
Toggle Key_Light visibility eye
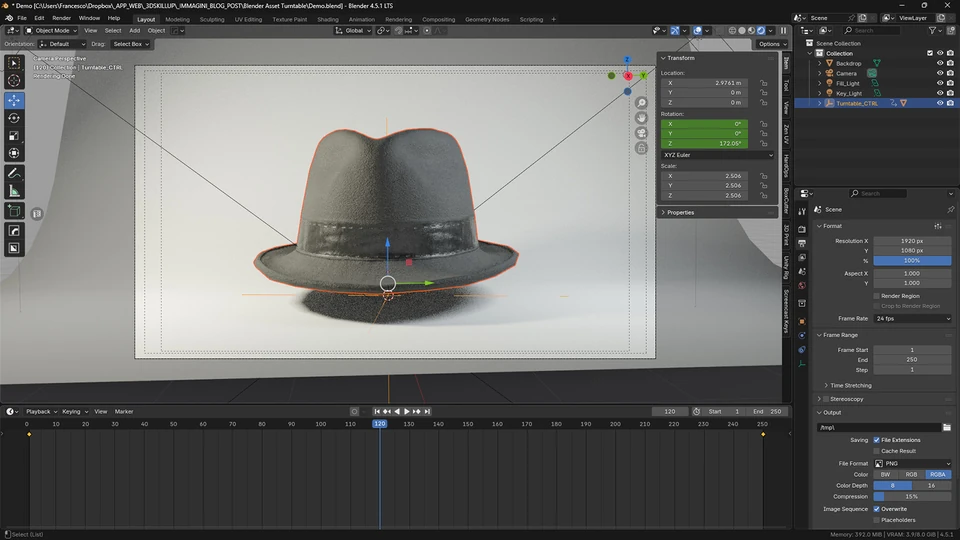[940, 93]
